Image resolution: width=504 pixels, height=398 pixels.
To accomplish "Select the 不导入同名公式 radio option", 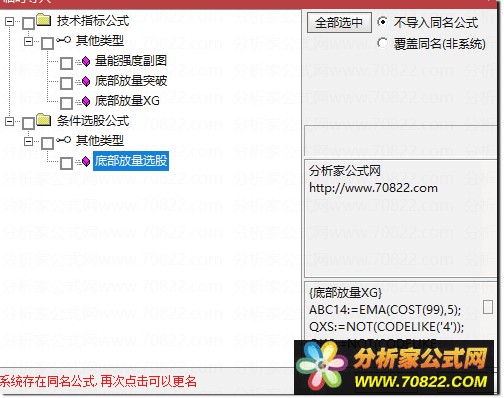I will tap(383, 22).
